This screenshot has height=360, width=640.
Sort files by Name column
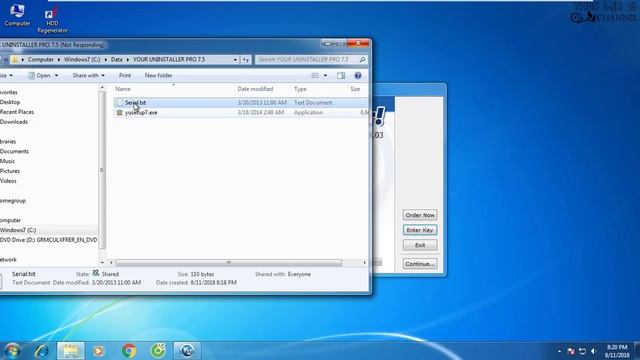123,89
